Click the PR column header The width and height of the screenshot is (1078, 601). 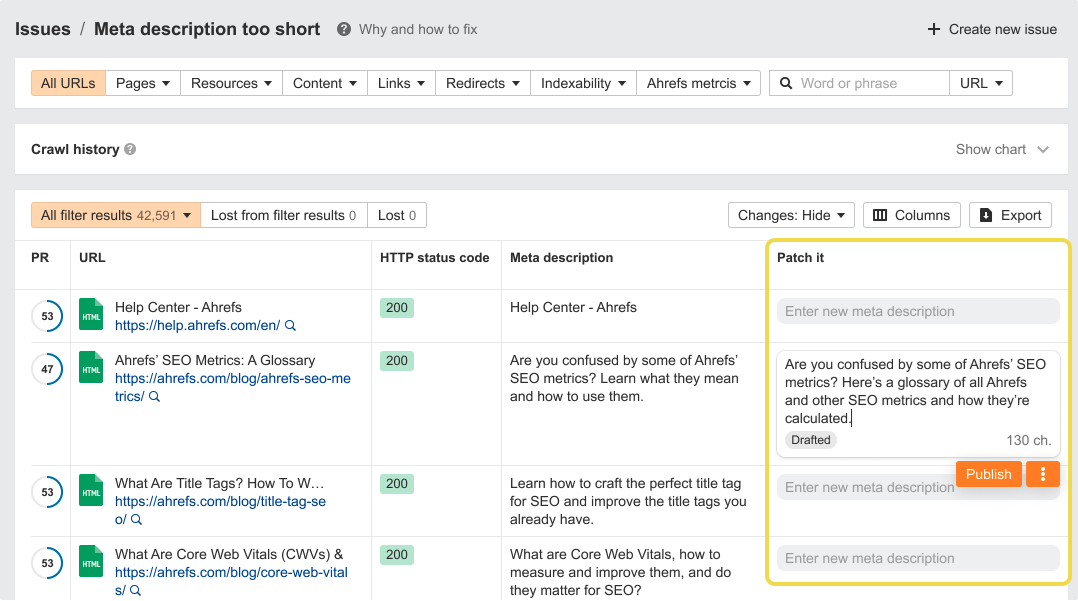tap(40, 258)
